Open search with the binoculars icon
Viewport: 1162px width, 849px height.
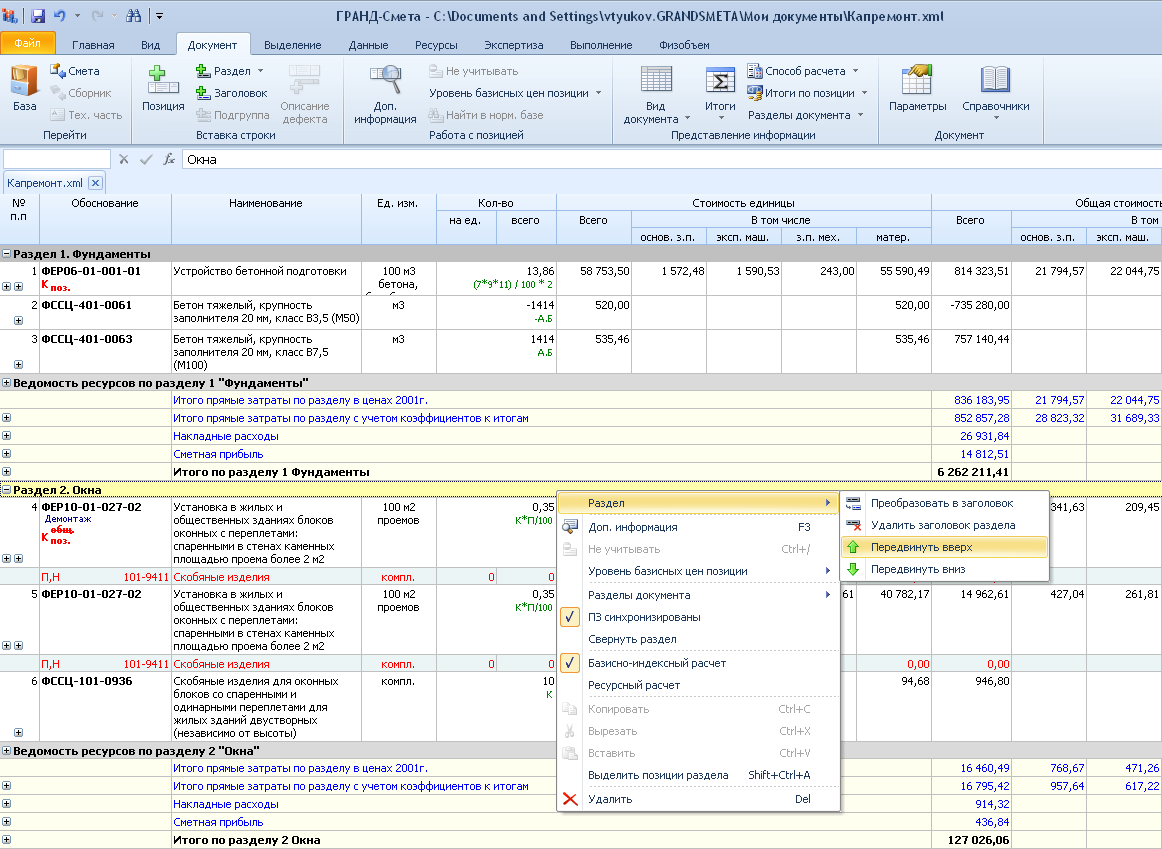click(x=133, y=16)
